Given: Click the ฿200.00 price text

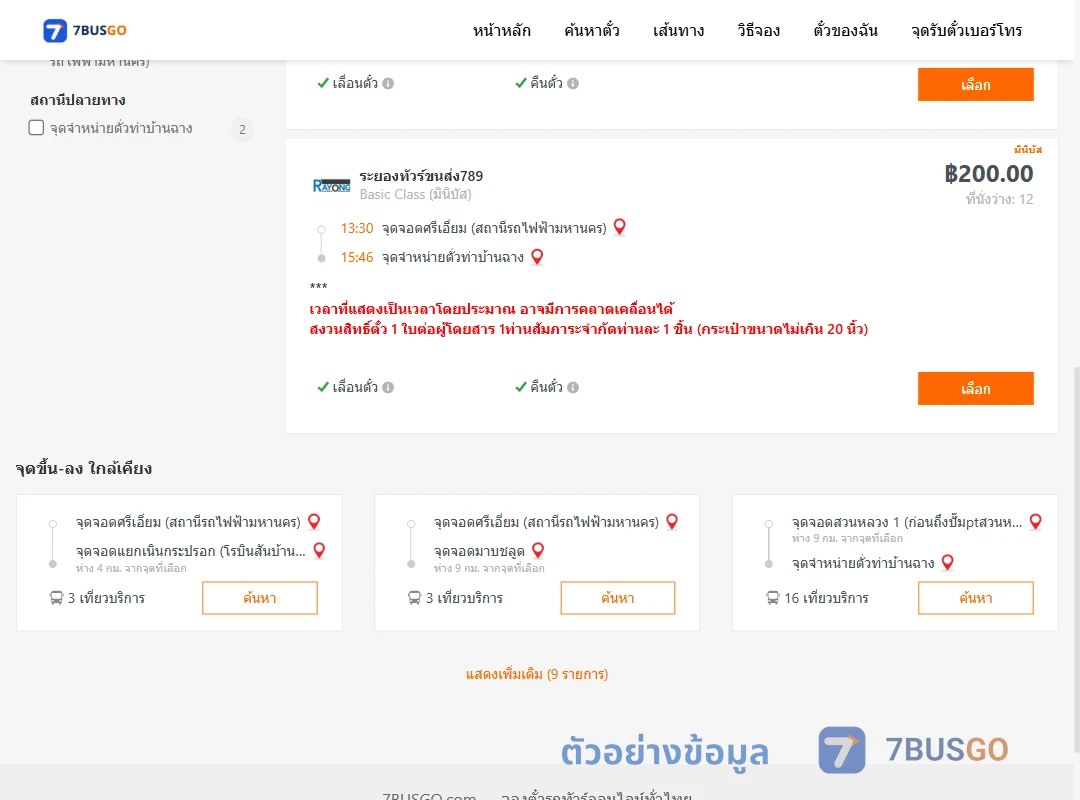Looking at the screenshot, I should pos(989,174).
